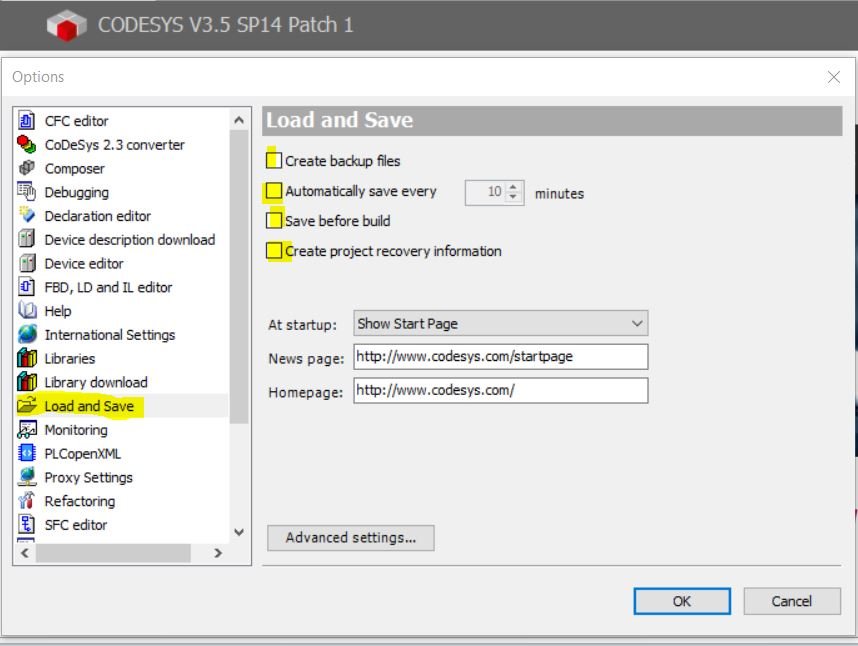Viewport: 858px width, 646px height.
Task: Enable Create project recovery information
Action: click(x=274, y=251)
